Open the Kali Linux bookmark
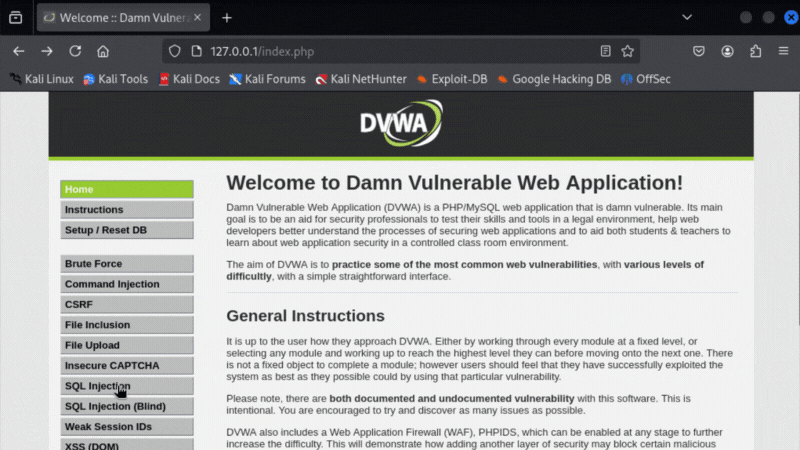Screen dimensions: 800x450 [42, 79]
